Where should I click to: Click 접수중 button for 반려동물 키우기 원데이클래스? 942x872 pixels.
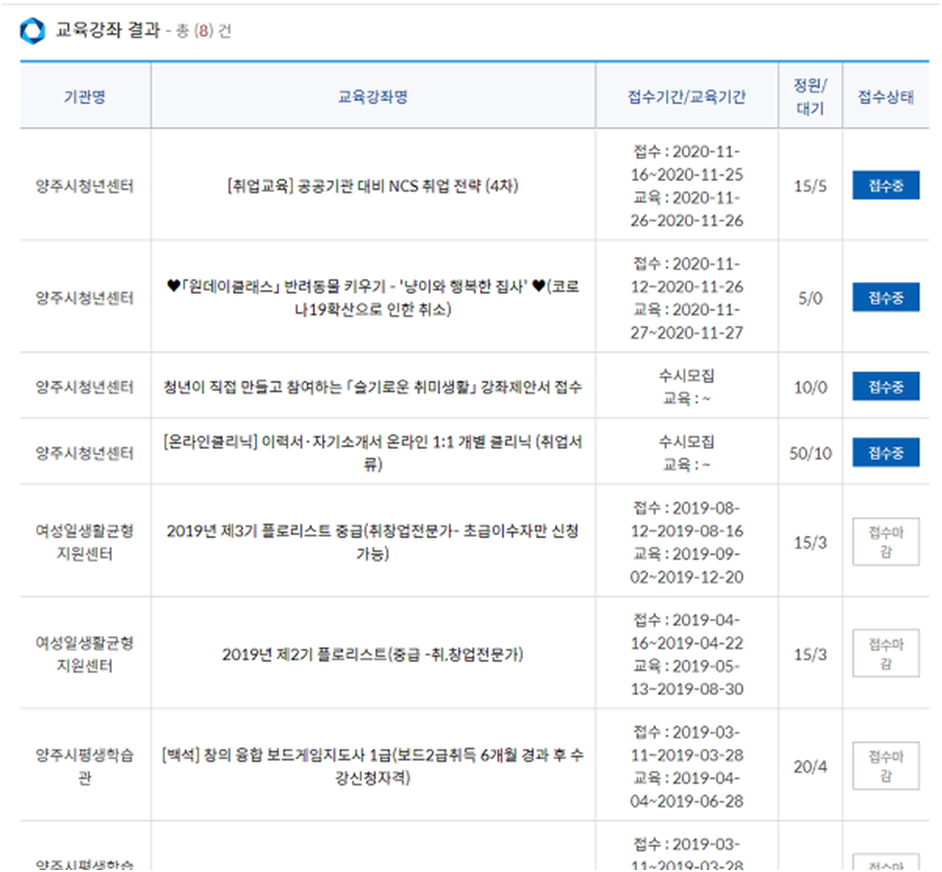click(x=886, y=297)
